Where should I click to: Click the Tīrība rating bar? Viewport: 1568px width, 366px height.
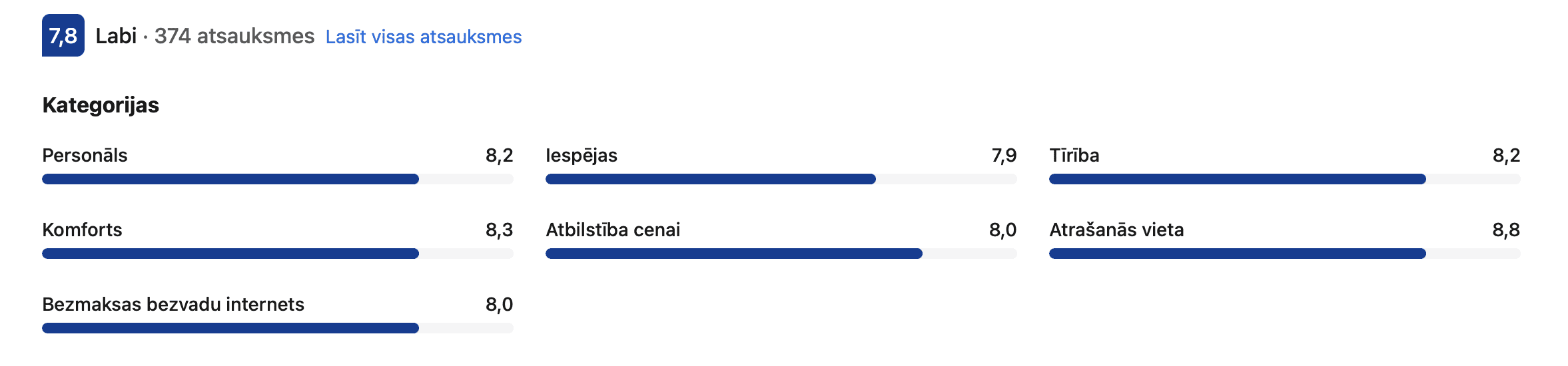click(x=1285, y=179)
